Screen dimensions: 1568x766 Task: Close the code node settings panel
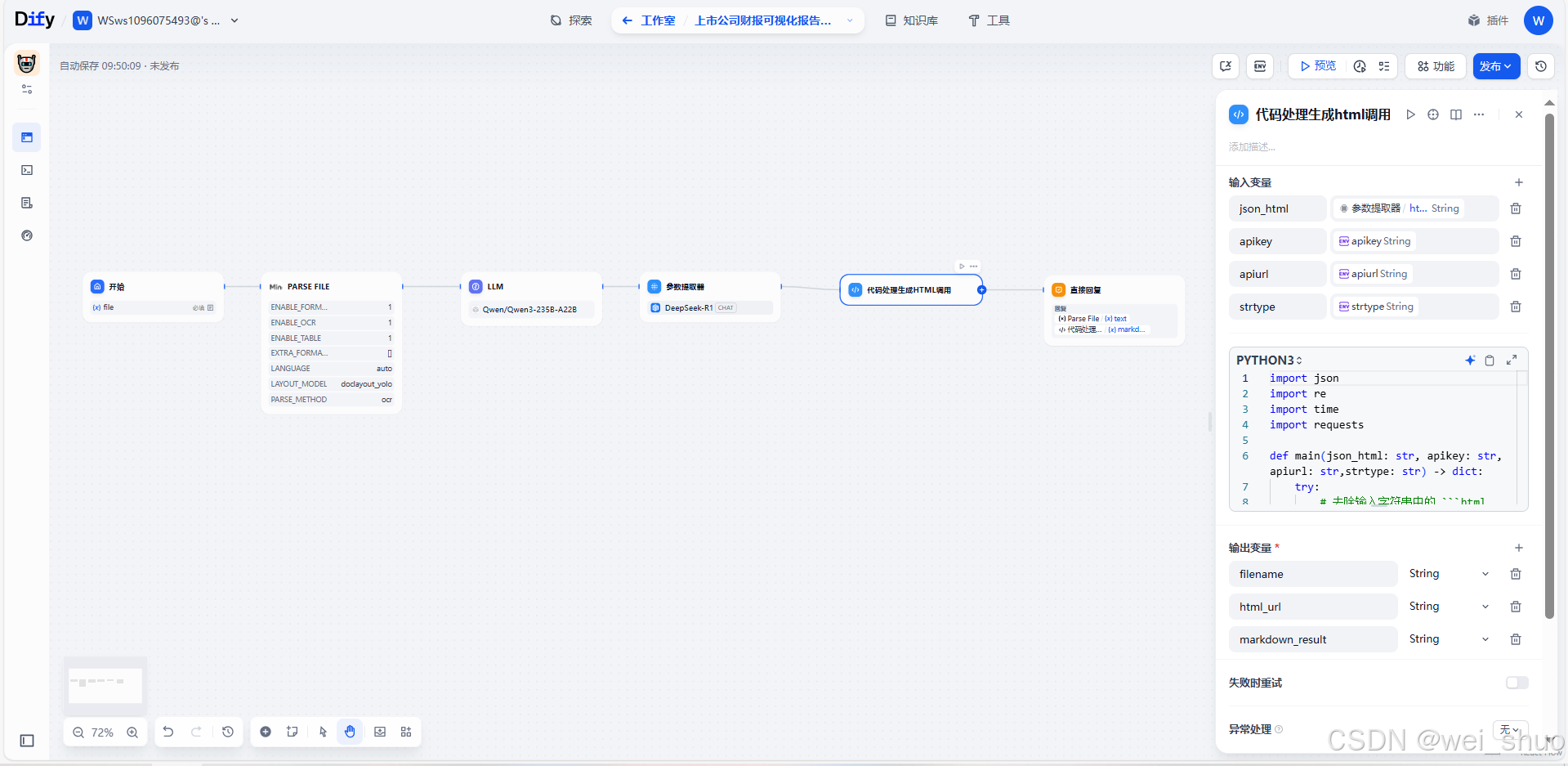click(x=1519, y=114)
